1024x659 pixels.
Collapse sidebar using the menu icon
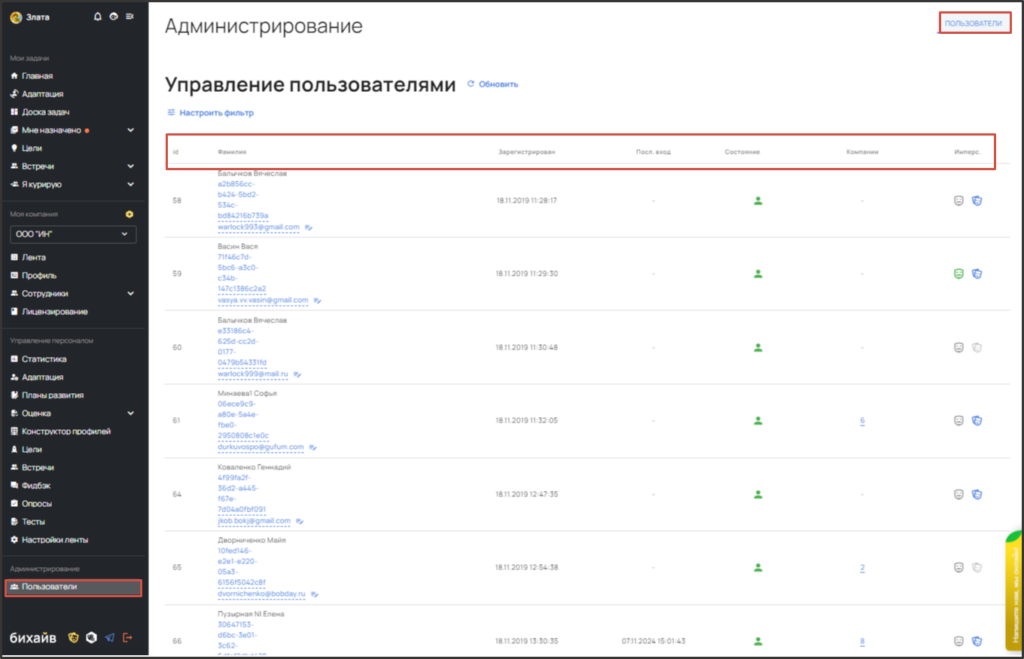[130, 16]
